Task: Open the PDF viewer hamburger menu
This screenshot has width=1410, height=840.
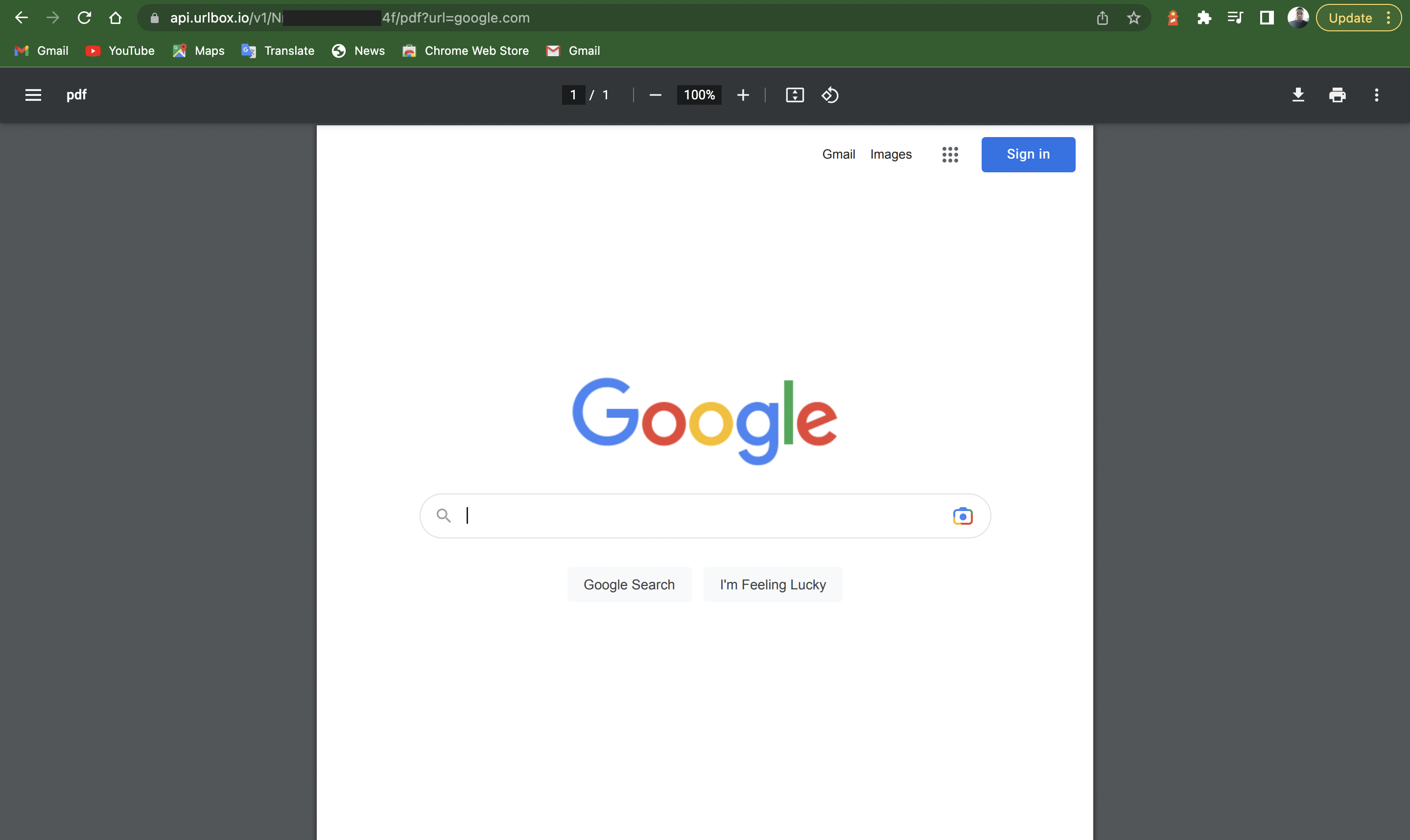Action: pyautogui.click(x=32, y=94)
